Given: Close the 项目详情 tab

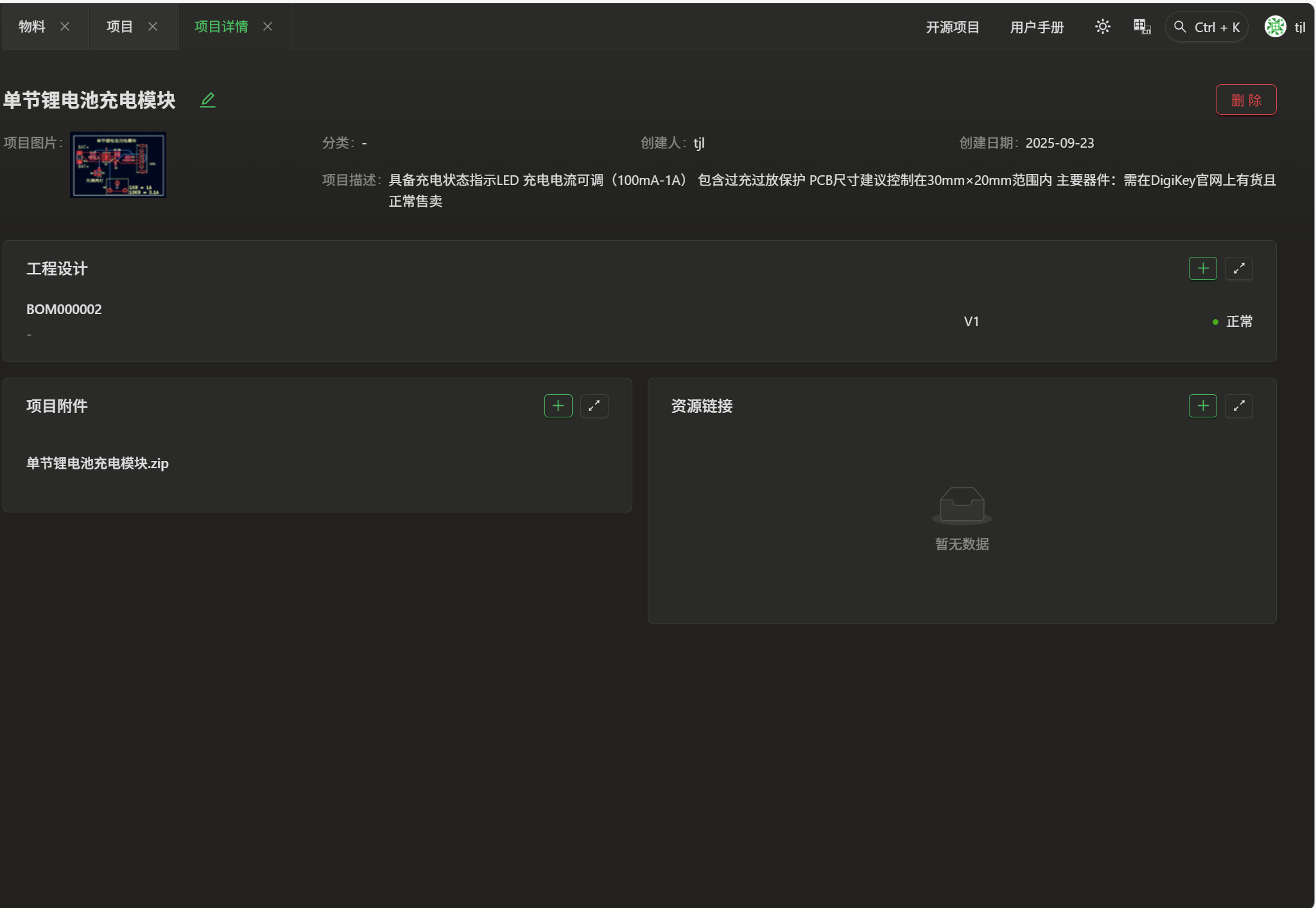Looking at the screenshot, I should pos(268,26).
